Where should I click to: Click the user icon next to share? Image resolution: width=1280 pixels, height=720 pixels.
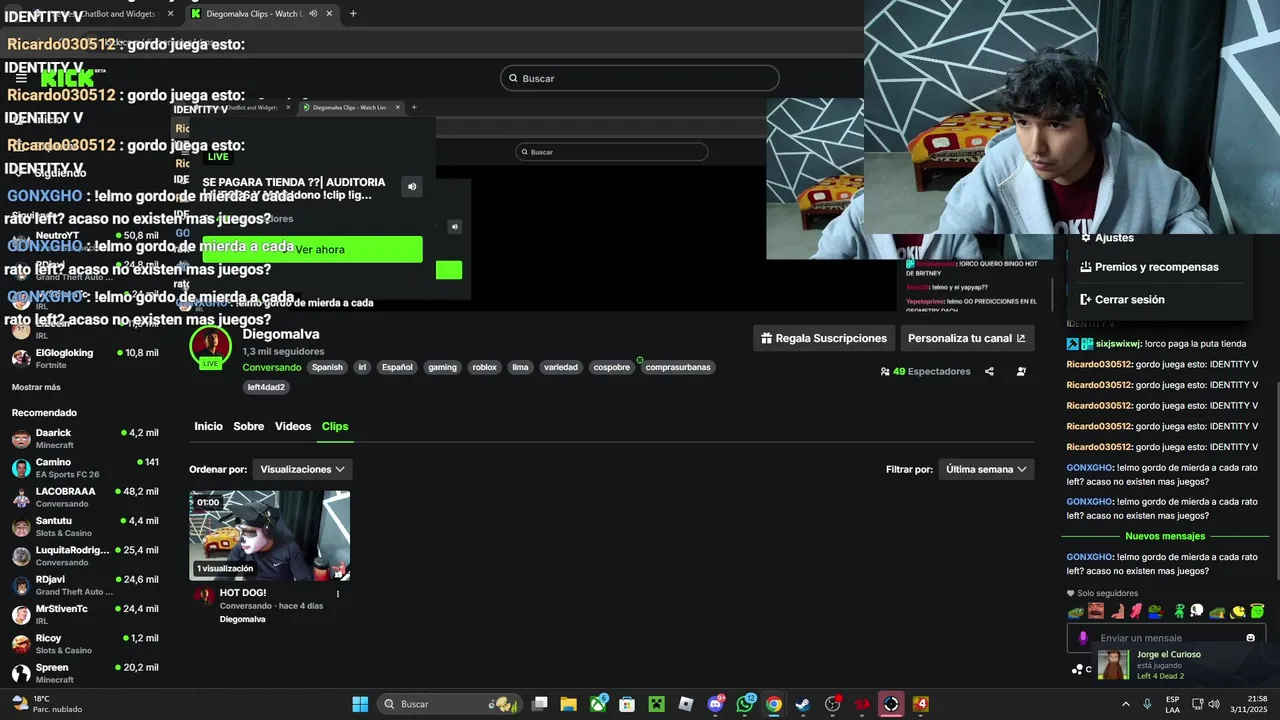point(1021,371)
